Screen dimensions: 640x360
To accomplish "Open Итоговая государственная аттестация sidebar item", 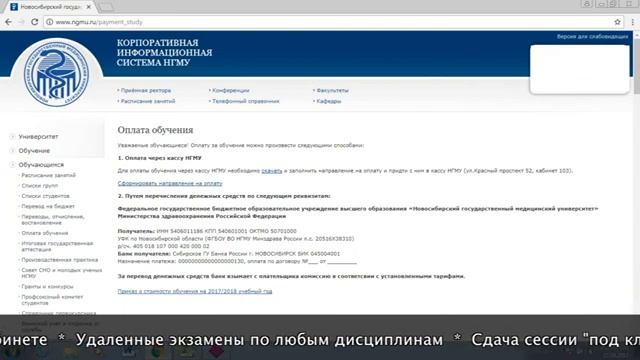I will pyautogui.click(x=57, y=246).
